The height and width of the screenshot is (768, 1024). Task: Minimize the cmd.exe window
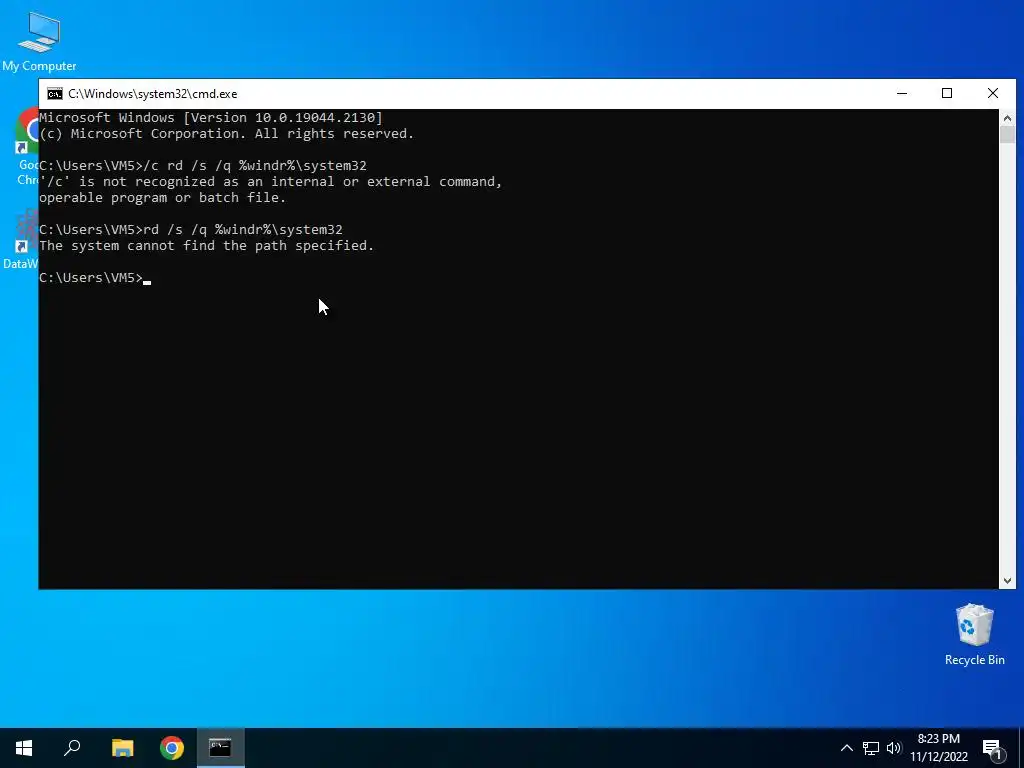pyautogui.click(x=902, y=93)
